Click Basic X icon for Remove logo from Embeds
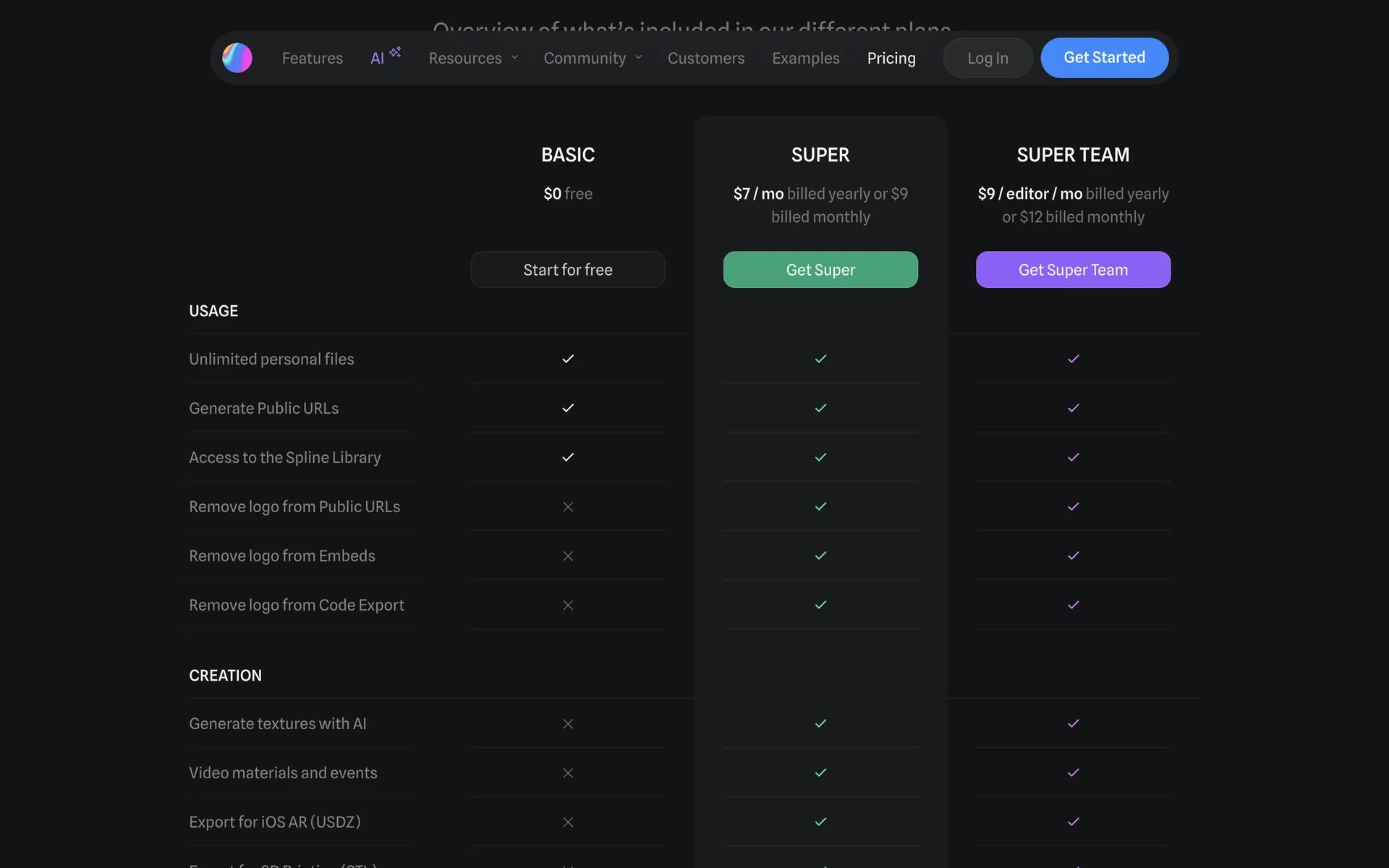 click(x=568, y=556)
